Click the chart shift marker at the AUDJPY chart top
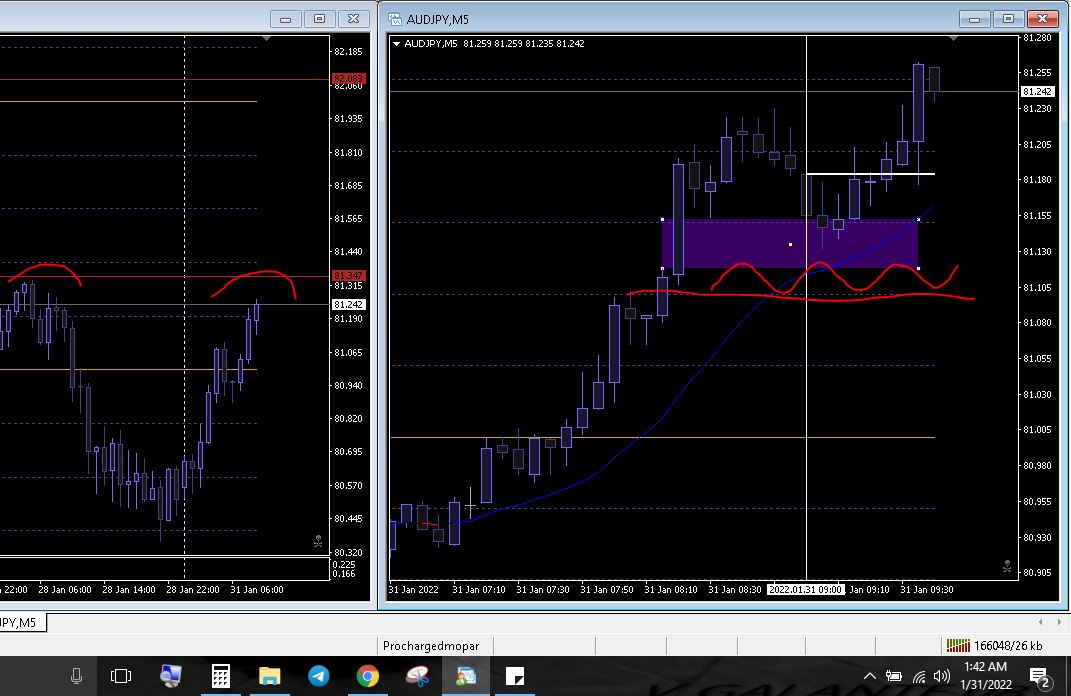This screenshot has height=696, width=1071. (953, 38)
